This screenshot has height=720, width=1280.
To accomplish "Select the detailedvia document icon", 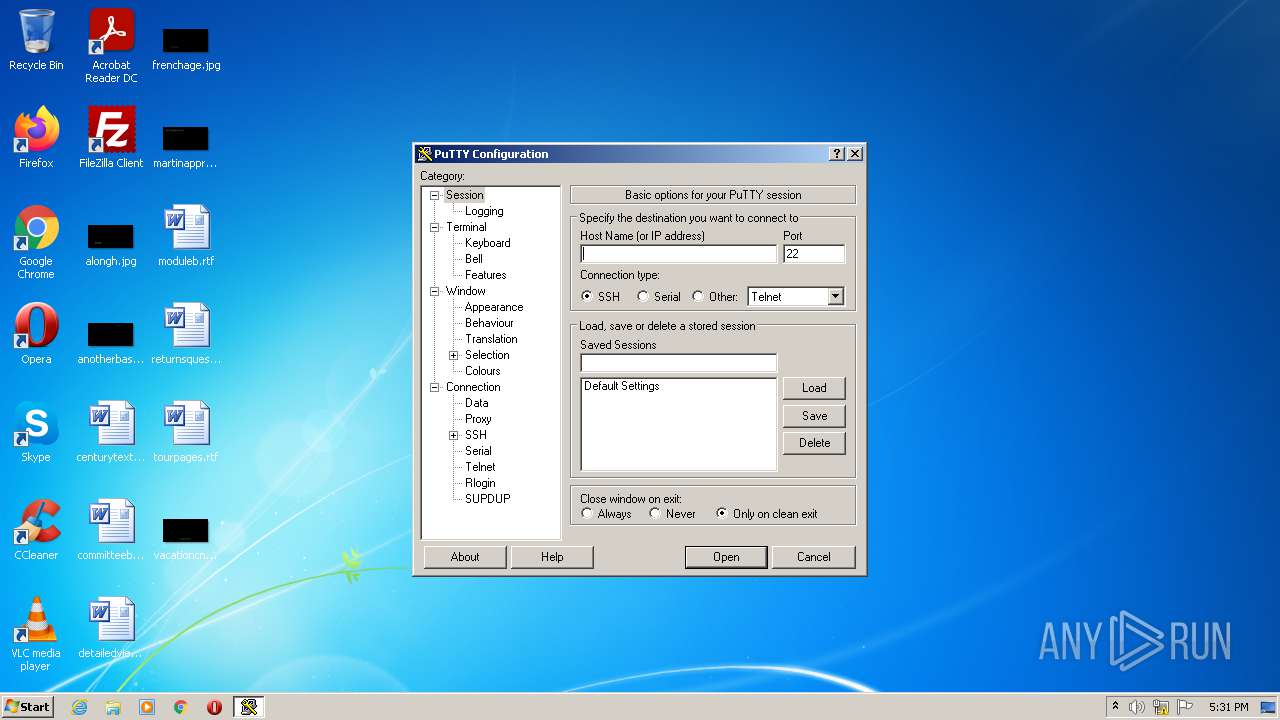I will click(x=111, y=629).
